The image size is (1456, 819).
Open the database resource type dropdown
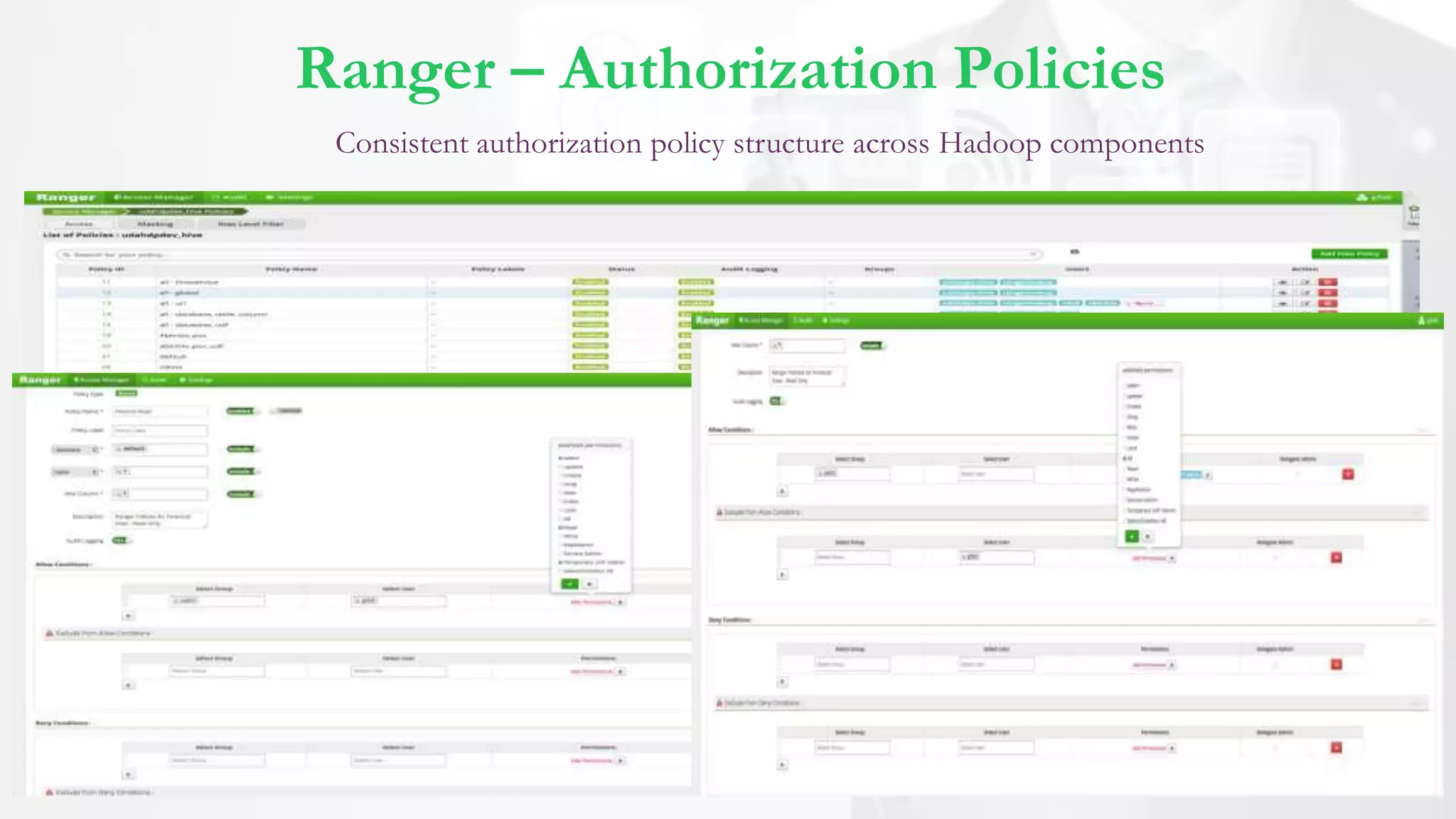point(76,450)
